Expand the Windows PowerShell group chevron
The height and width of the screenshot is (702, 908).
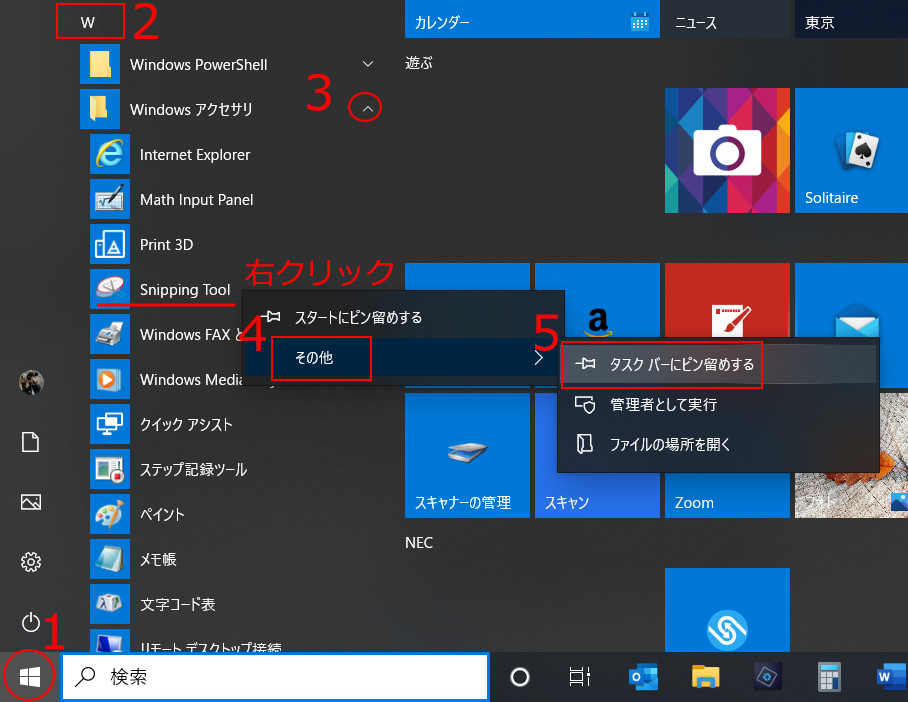[367, 63]
